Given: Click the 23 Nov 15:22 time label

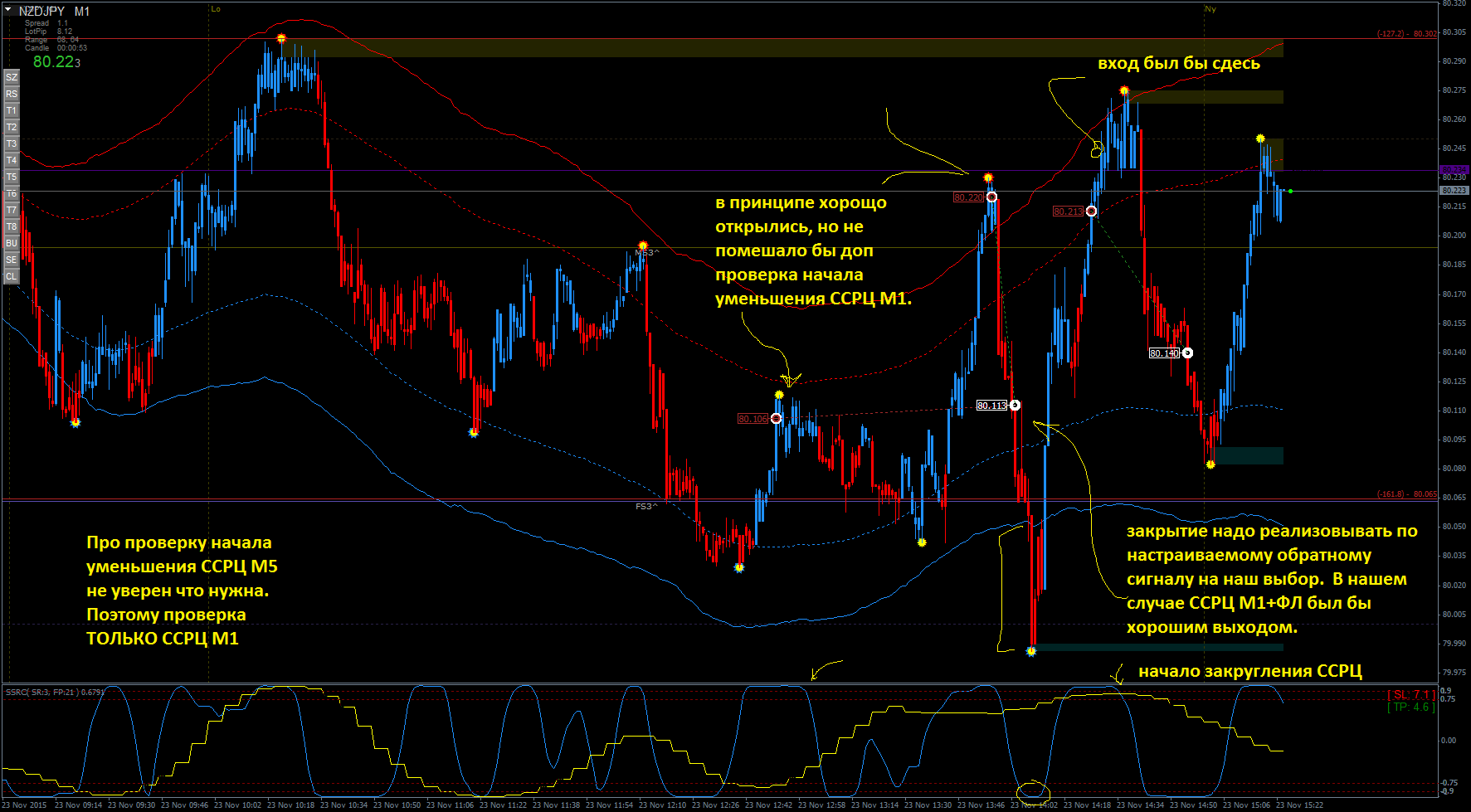Looking at the screenshot, I should coord(1300,805).
